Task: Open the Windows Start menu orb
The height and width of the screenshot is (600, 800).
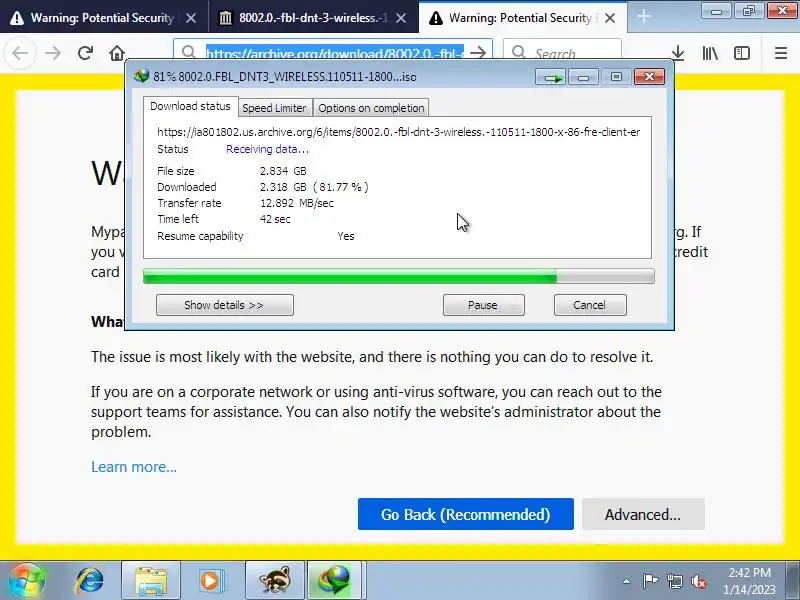Action: point(27,581)
